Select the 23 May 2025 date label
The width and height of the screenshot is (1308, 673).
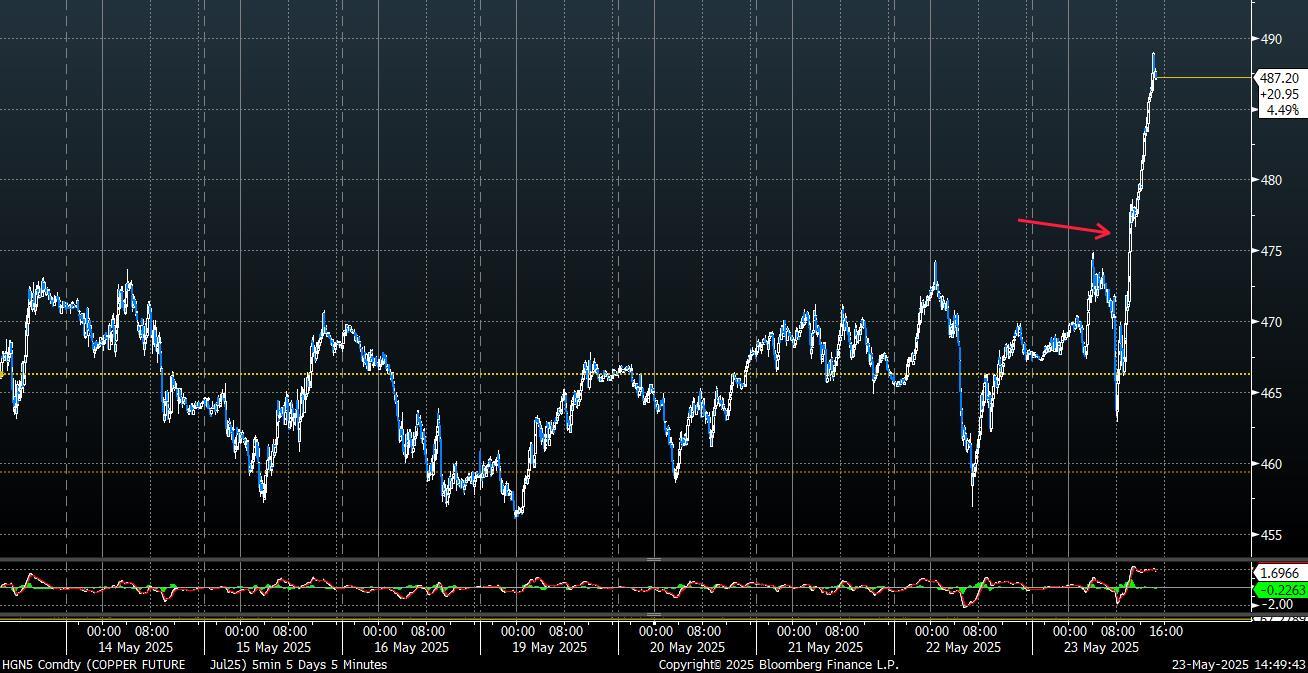pyautogui.click(x=1099, y=647)
